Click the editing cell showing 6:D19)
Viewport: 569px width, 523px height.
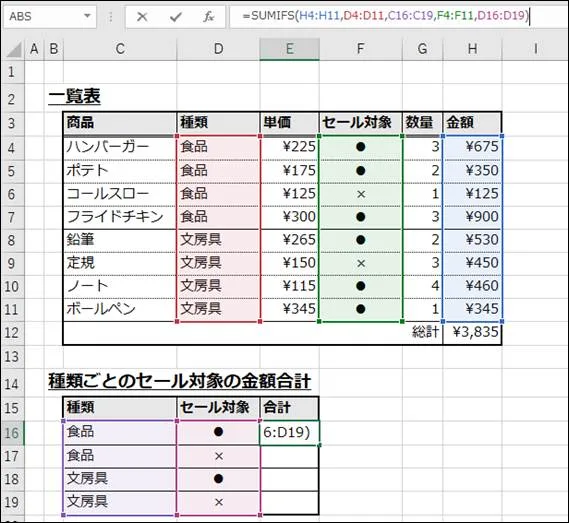pyautogui.click(x=290, y=433)
